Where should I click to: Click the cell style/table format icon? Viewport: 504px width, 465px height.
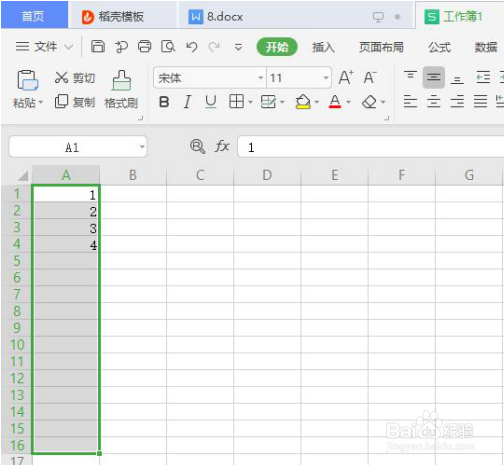268,101
